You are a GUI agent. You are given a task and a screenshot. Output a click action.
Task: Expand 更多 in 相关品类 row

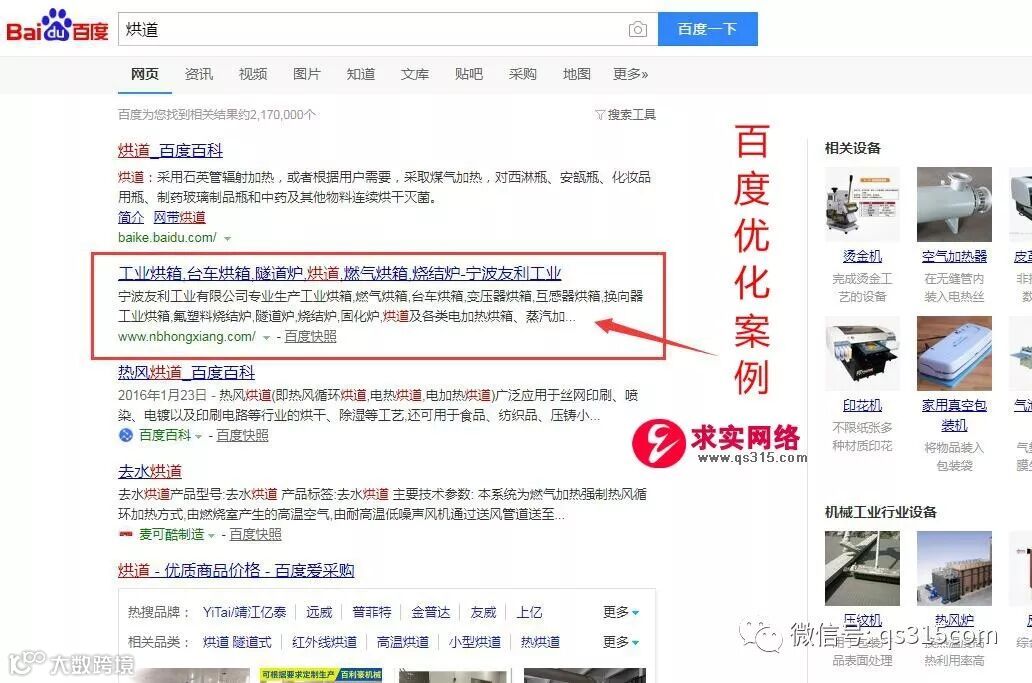(x=621, y=642)
